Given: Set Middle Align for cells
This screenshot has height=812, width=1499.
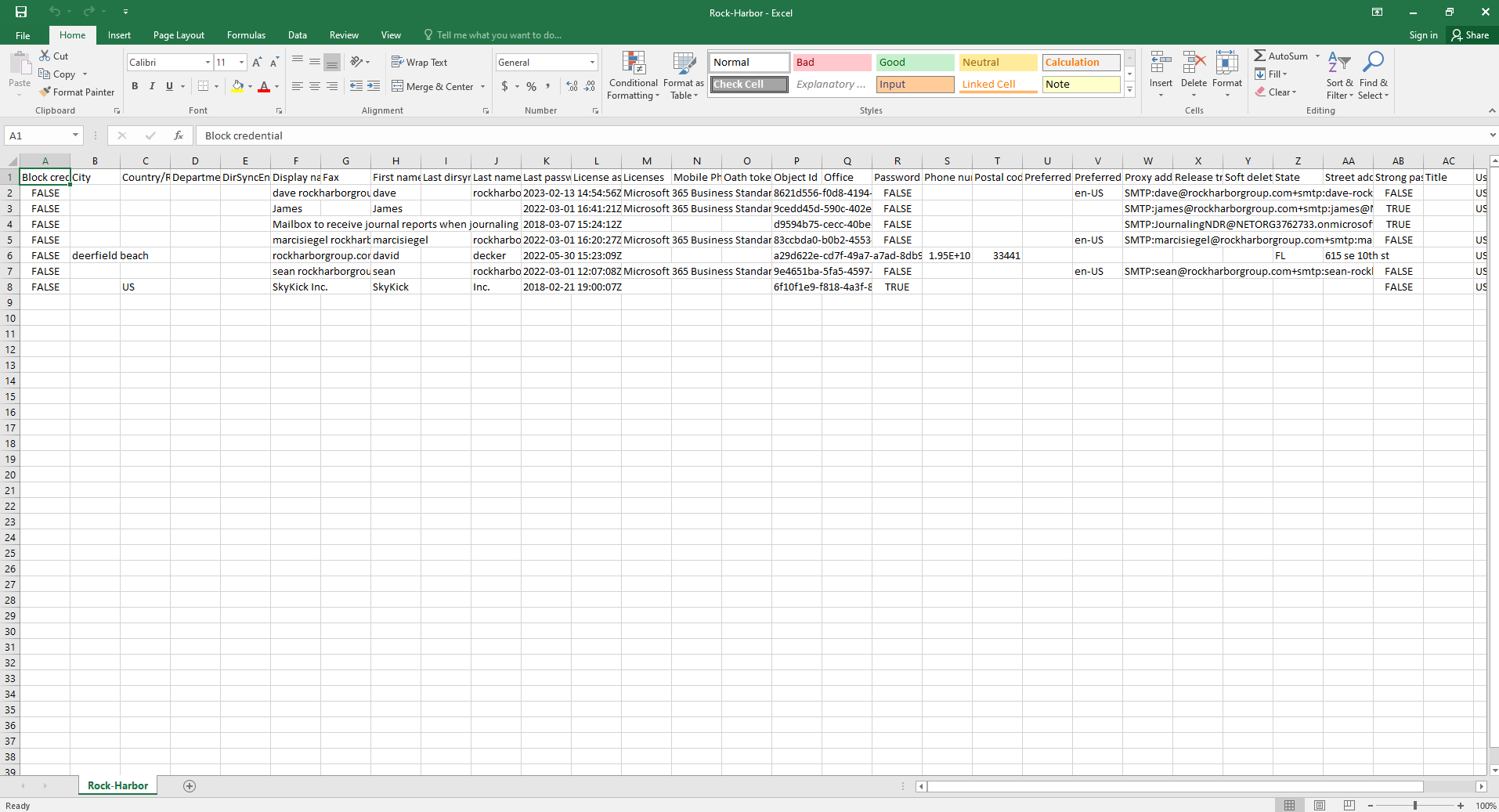Looking at the screenshot, I should coord(315,62).
